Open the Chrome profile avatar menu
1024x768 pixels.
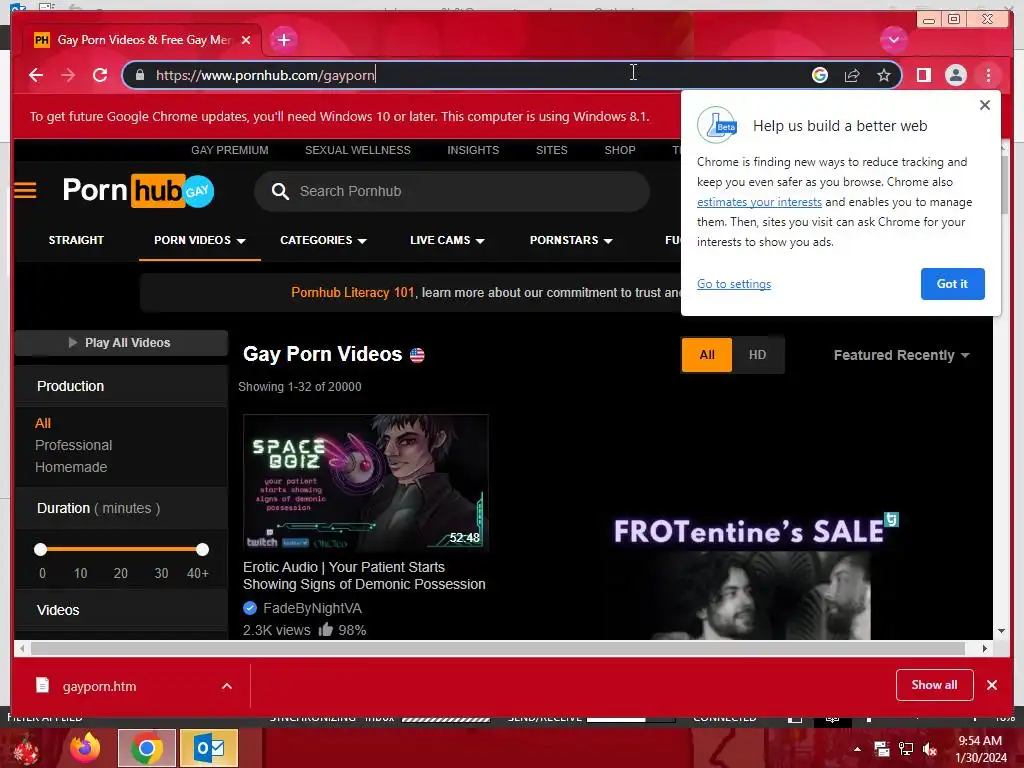(955, 75)
